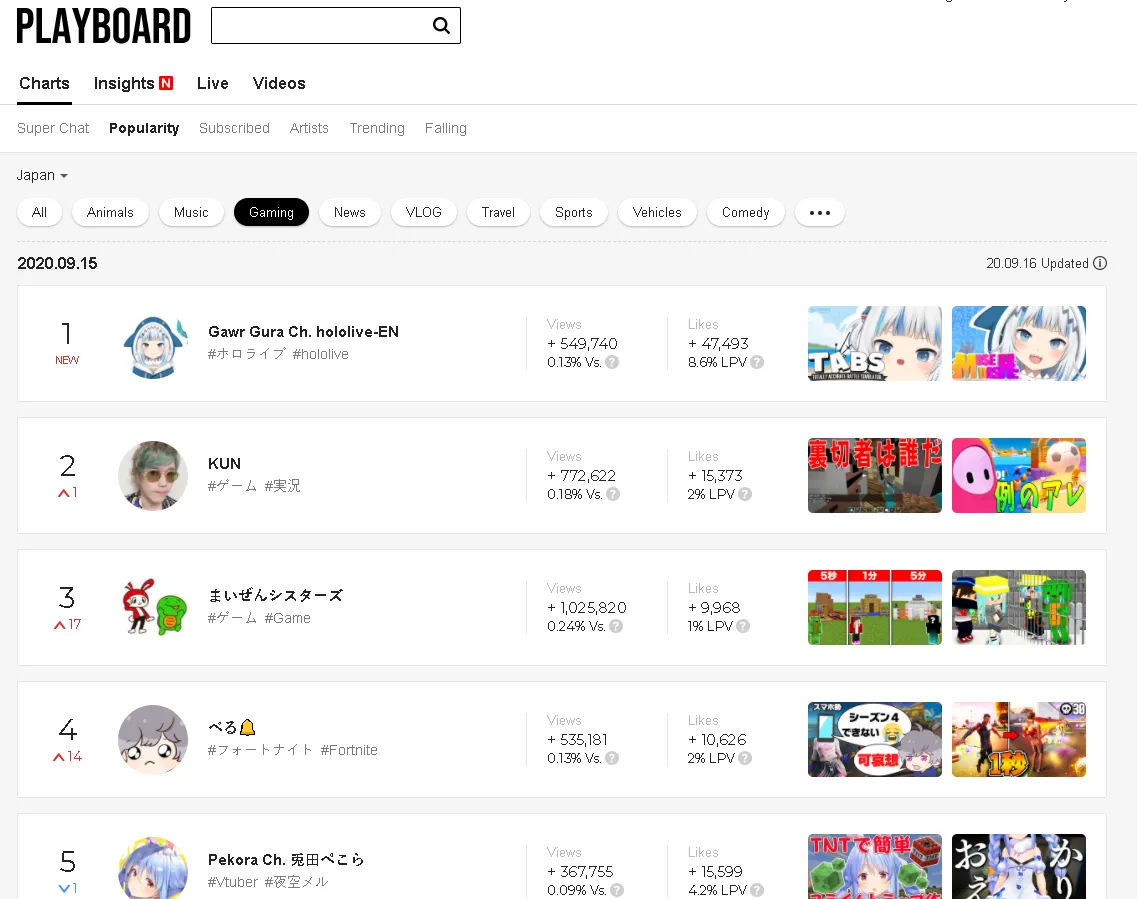1137x899 pixels.
Task: Open まいぜんシスターズ 5秒 1分 5分 thumbnail
Action: 875,608
